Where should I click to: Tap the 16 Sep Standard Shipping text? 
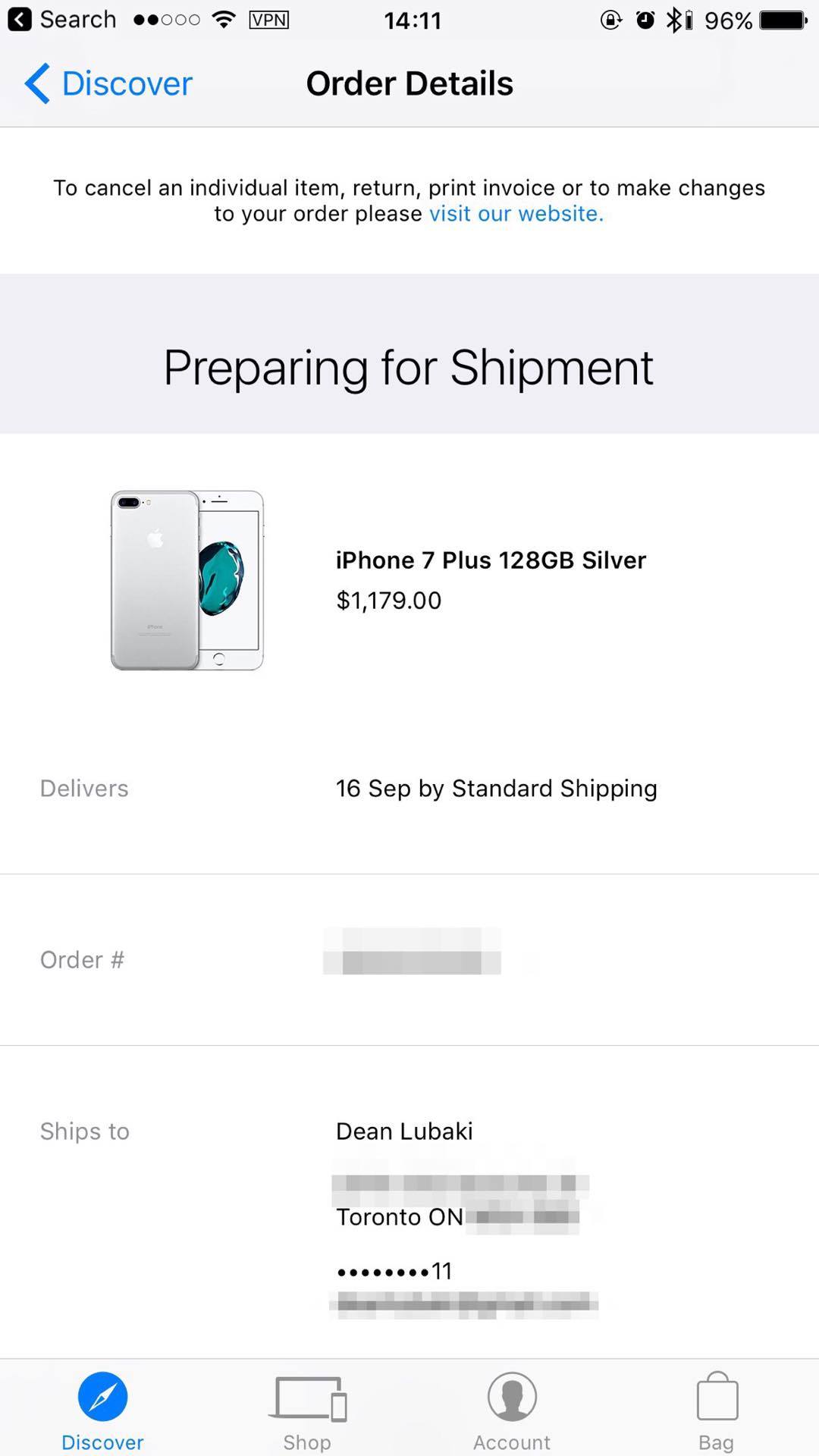[496, 789]
